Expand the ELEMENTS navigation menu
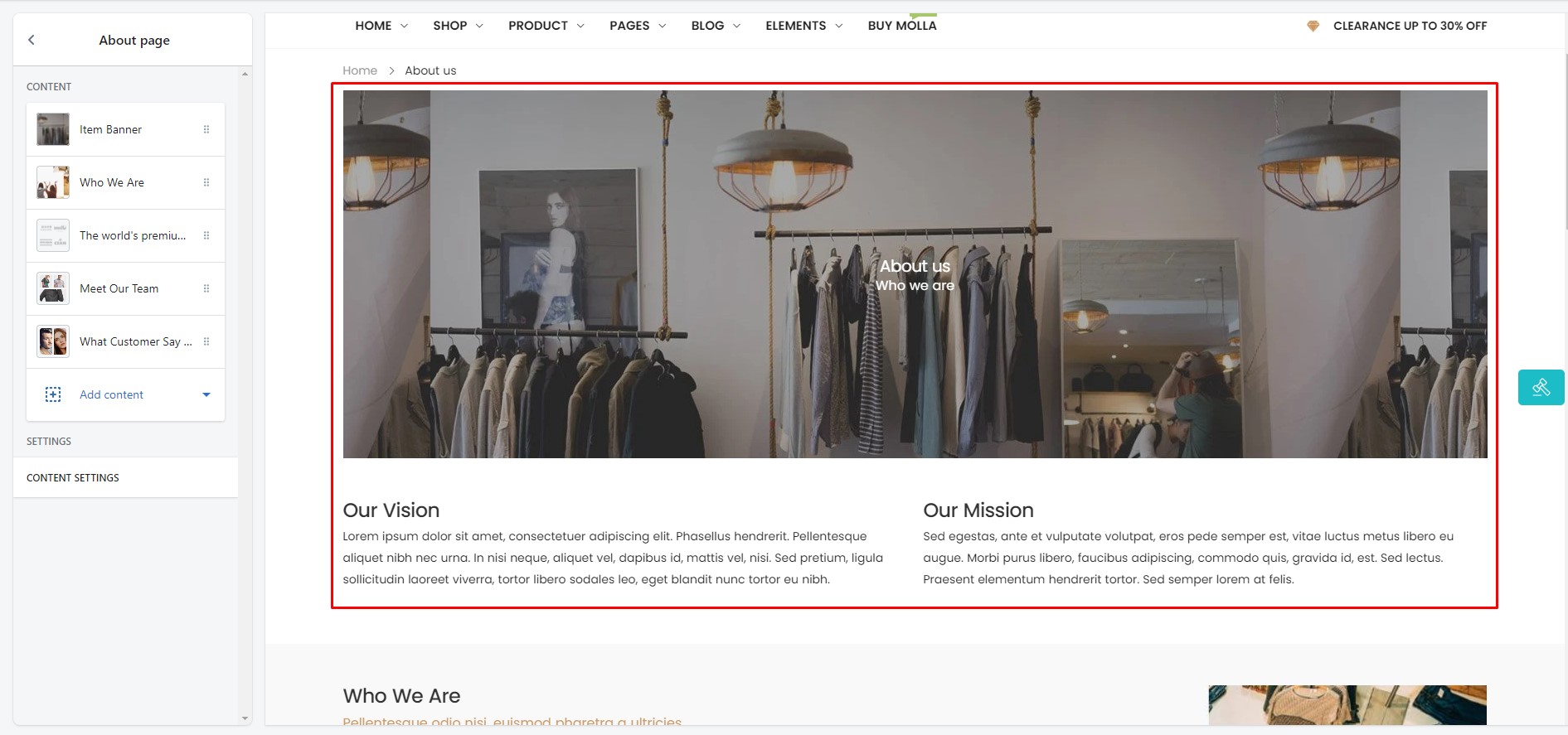Viewport: 1568px width, 735px height. click(x=803, y=26)
